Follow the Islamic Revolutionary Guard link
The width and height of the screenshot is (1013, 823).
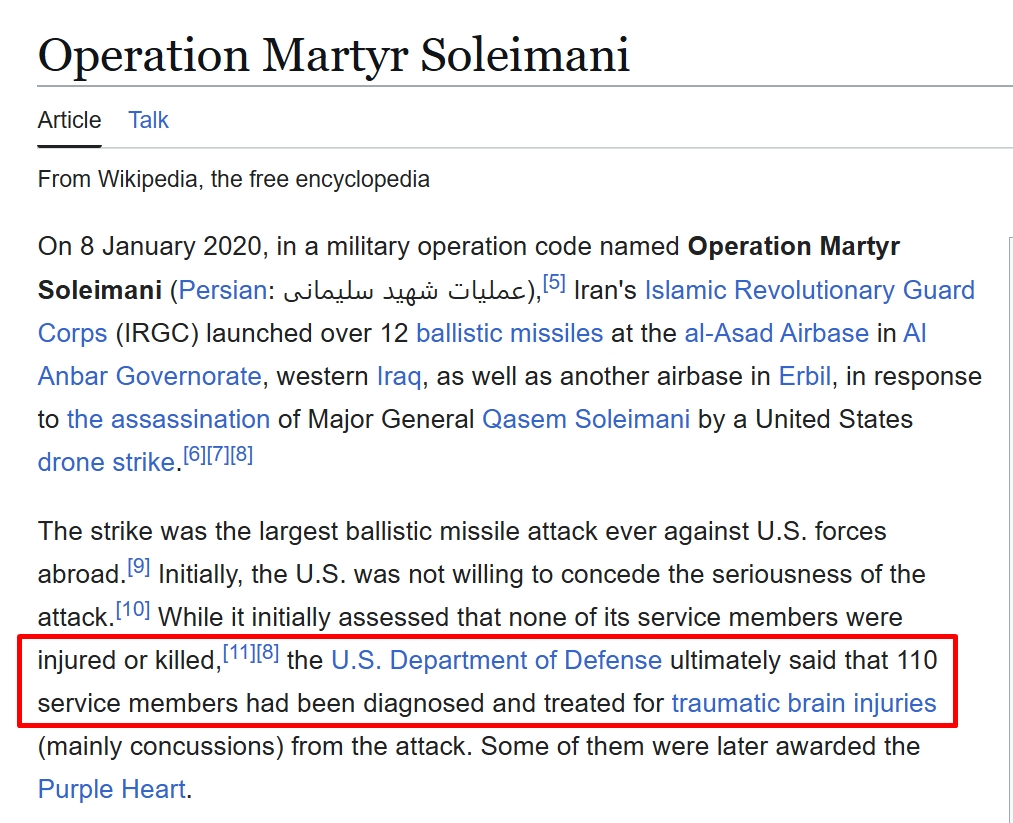[x=809, y=290]
